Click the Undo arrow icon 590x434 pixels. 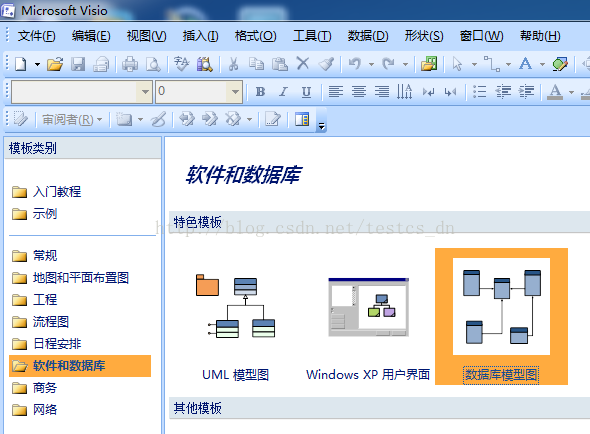(x=355, y=64)
